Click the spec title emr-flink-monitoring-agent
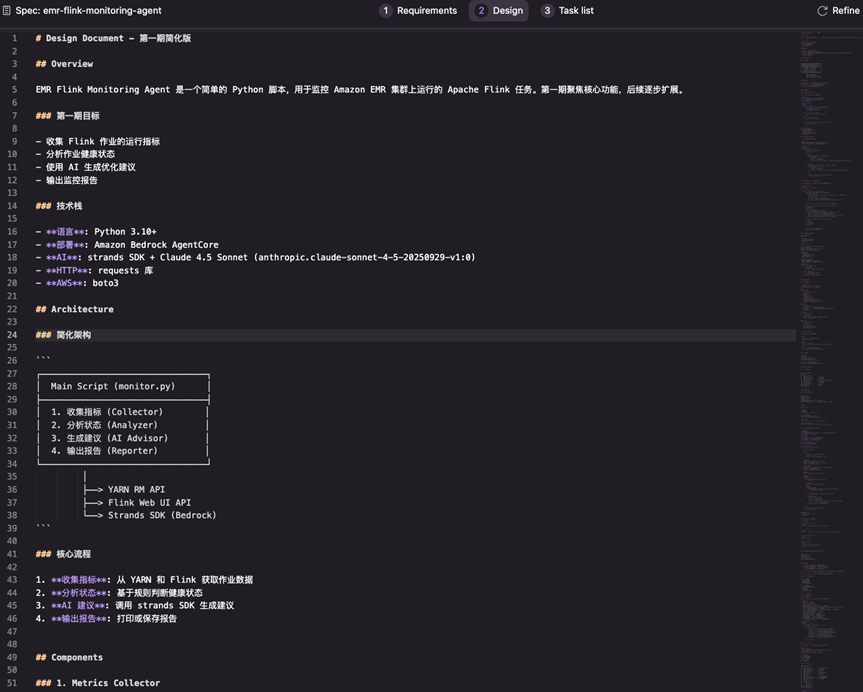 (x=89, y=10)
